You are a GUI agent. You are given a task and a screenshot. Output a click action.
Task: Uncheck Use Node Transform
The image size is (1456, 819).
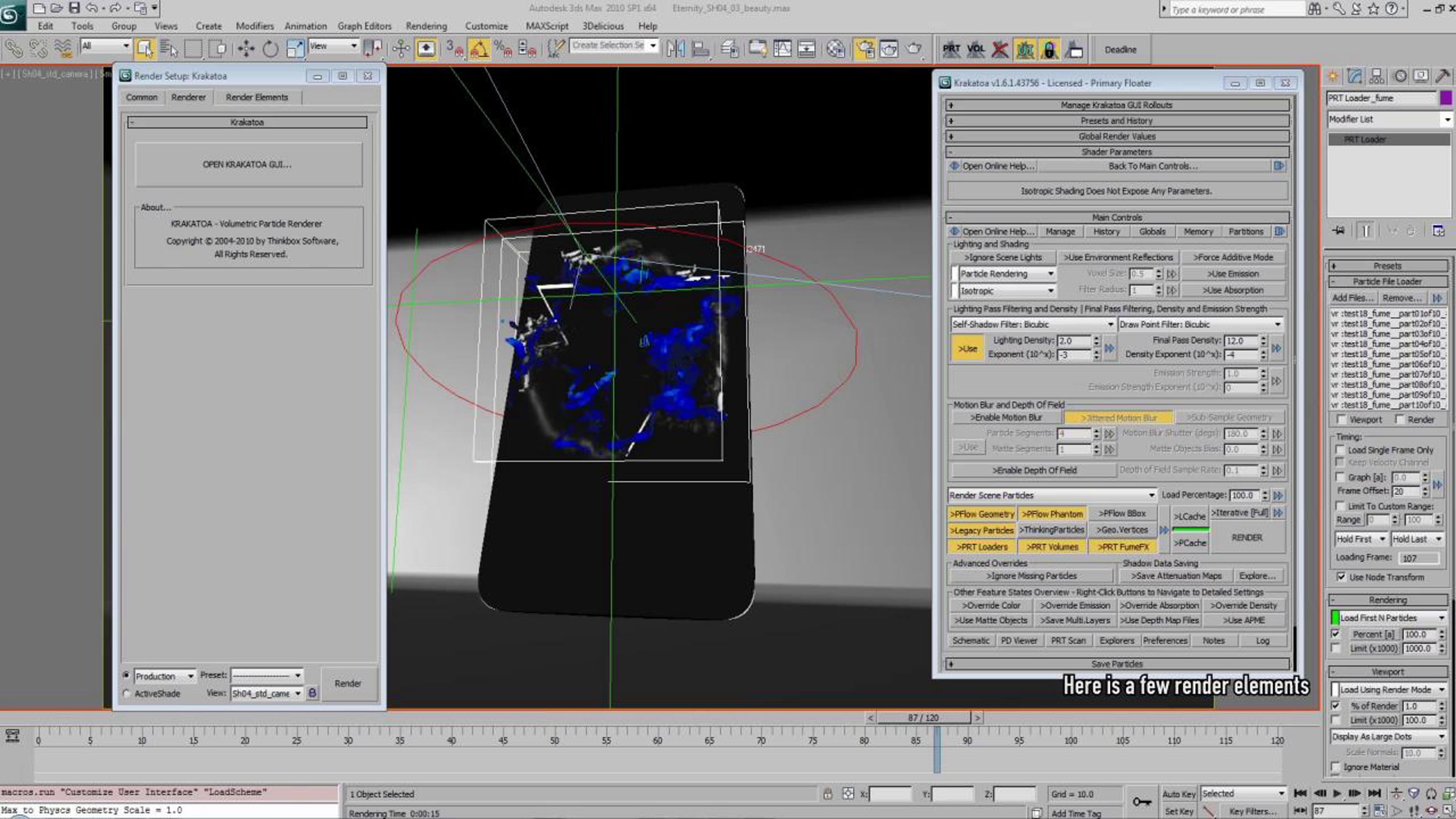(1341, 577)
